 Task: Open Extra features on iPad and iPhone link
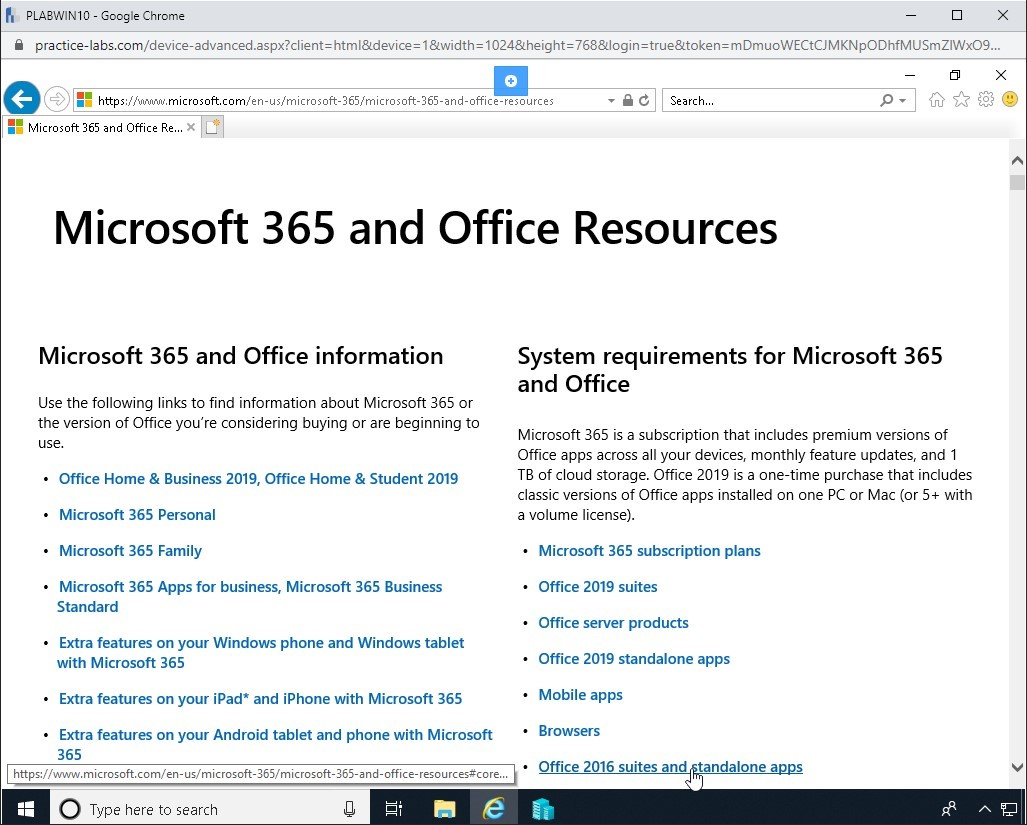point(260,699)
